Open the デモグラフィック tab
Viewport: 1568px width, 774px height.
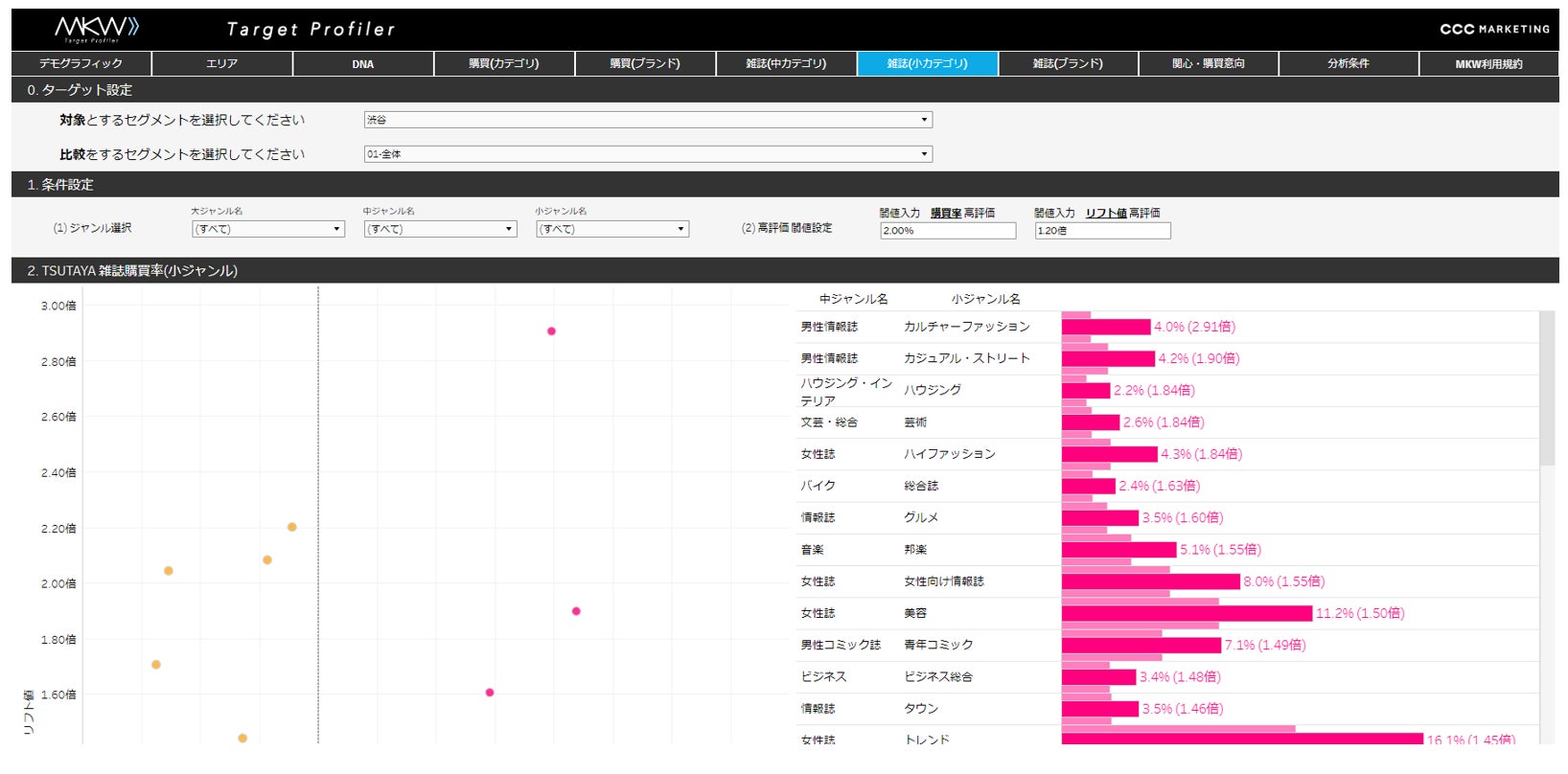pyautogui.click(x=81, y=63)
